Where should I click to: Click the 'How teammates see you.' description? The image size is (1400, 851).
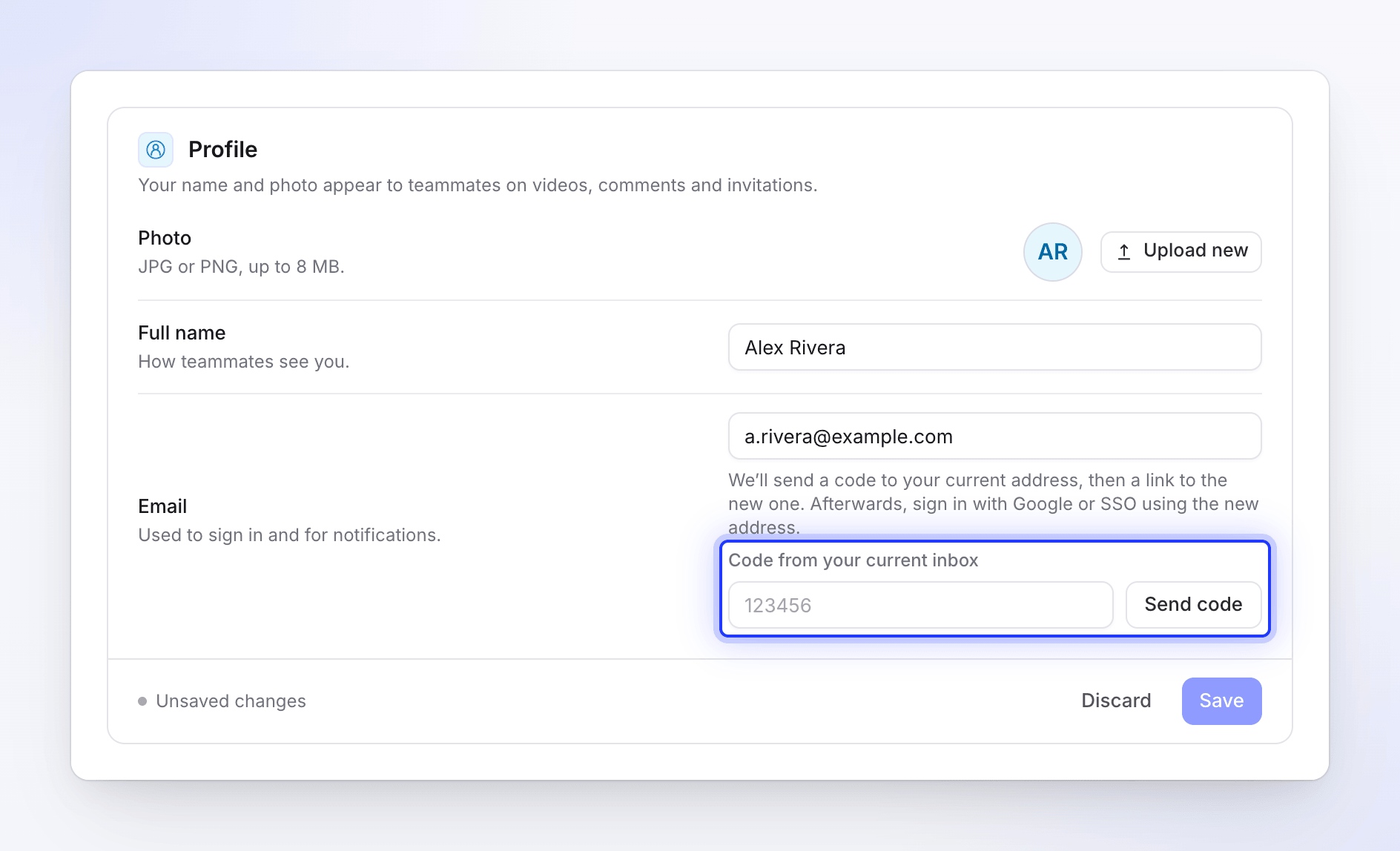(243, 362)
